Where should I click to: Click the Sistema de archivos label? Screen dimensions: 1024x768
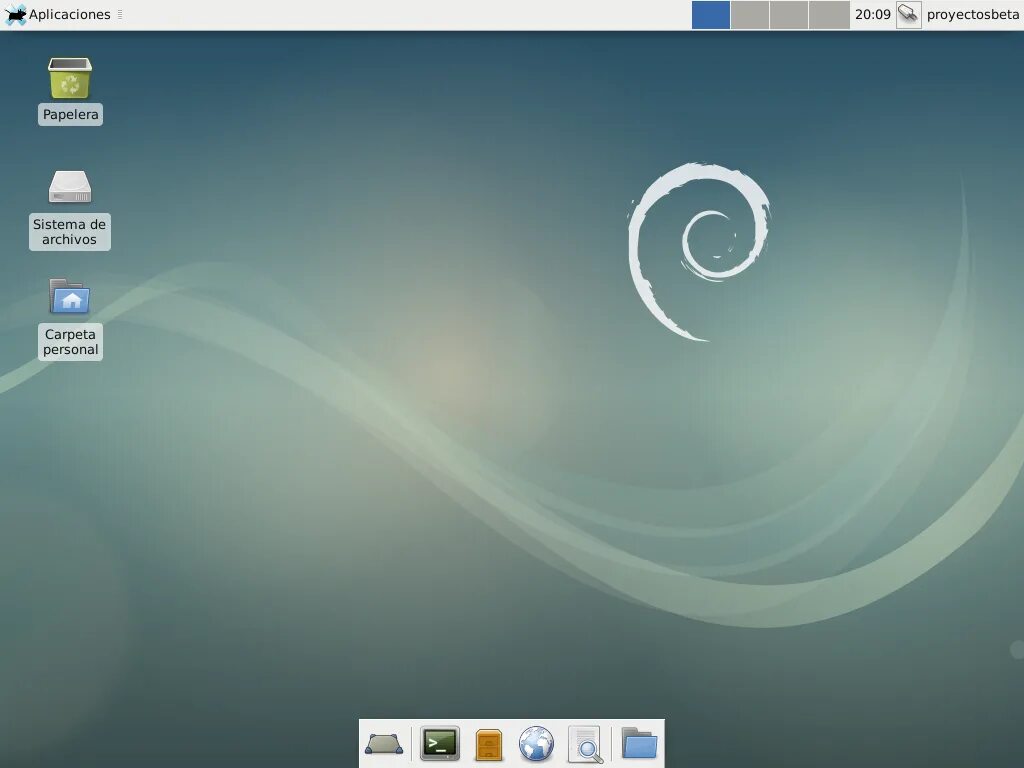tap(70, 232)
